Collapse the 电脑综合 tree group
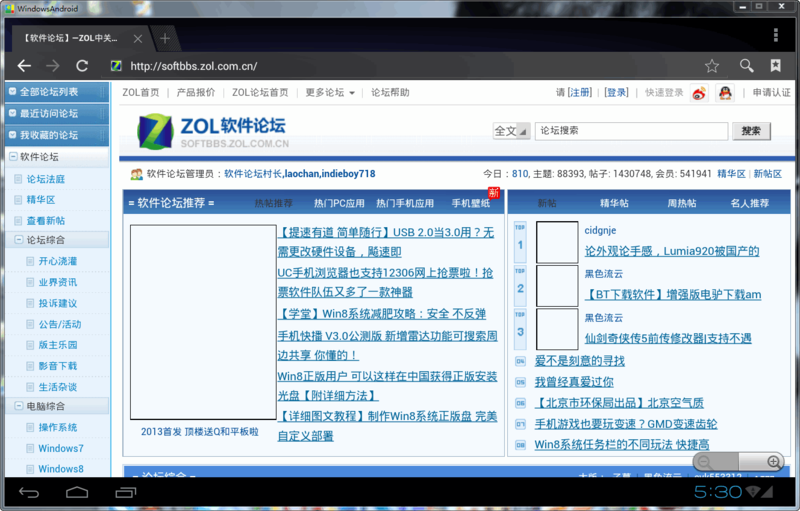This screenshot has width=800, height=511. (x=18, y=406)
